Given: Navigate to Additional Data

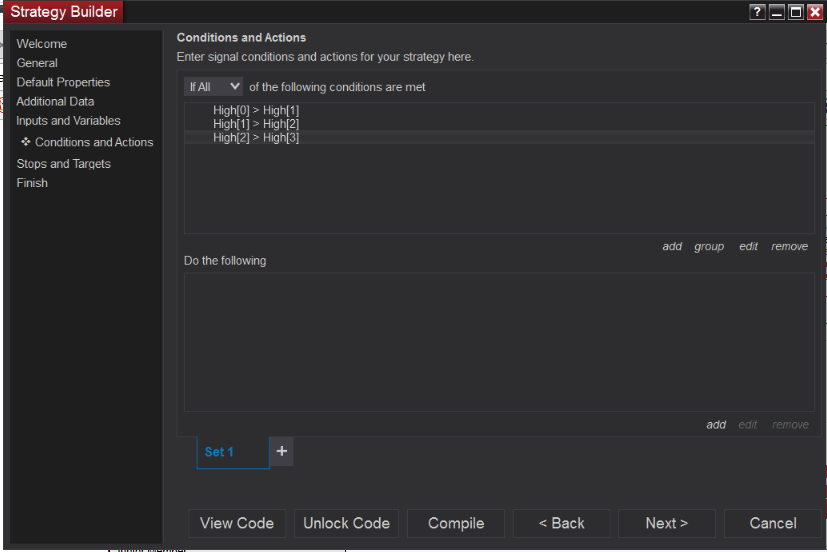Looking at the screenshot, I should (55, 101).
